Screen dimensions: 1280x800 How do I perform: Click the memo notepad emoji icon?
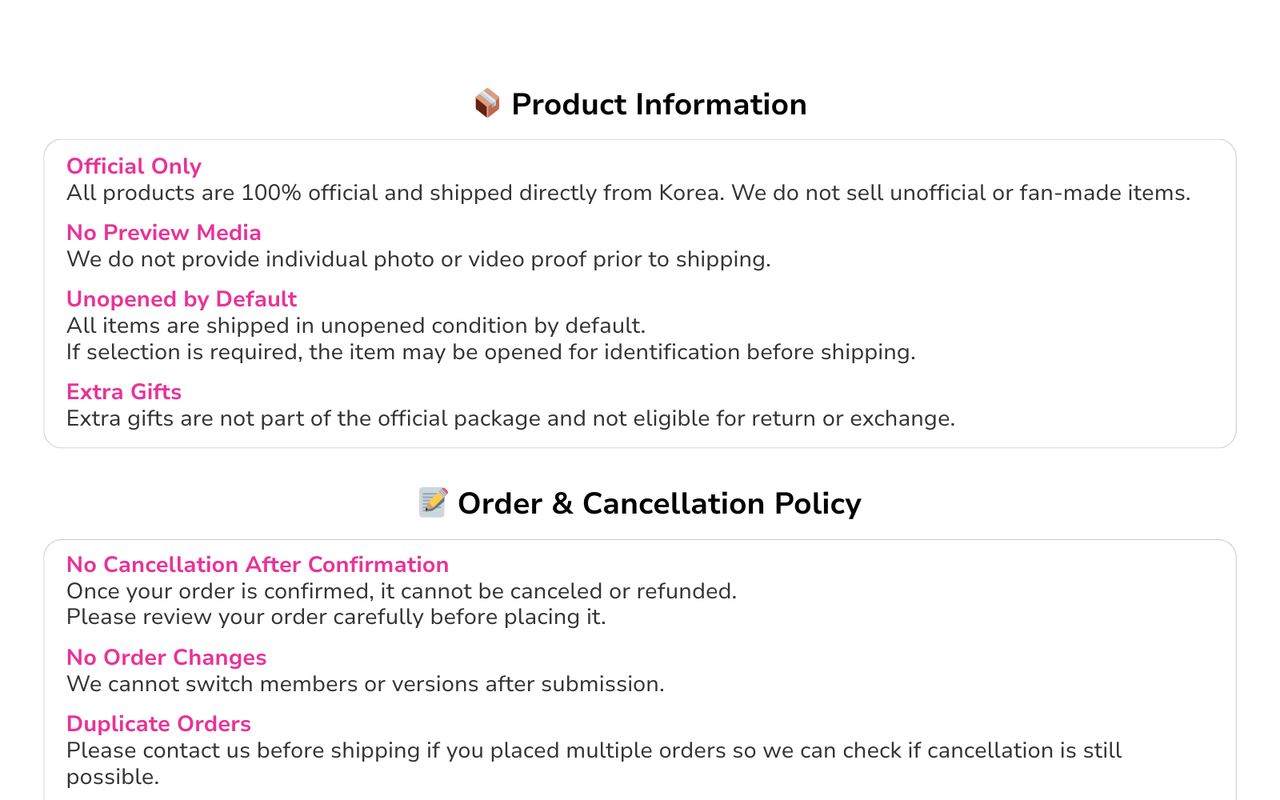click(433, 503)
